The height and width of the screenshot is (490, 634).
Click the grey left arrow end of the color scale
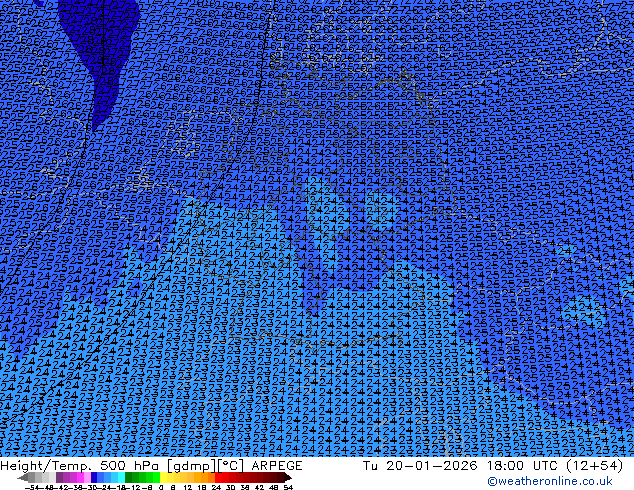pos(23,477)
